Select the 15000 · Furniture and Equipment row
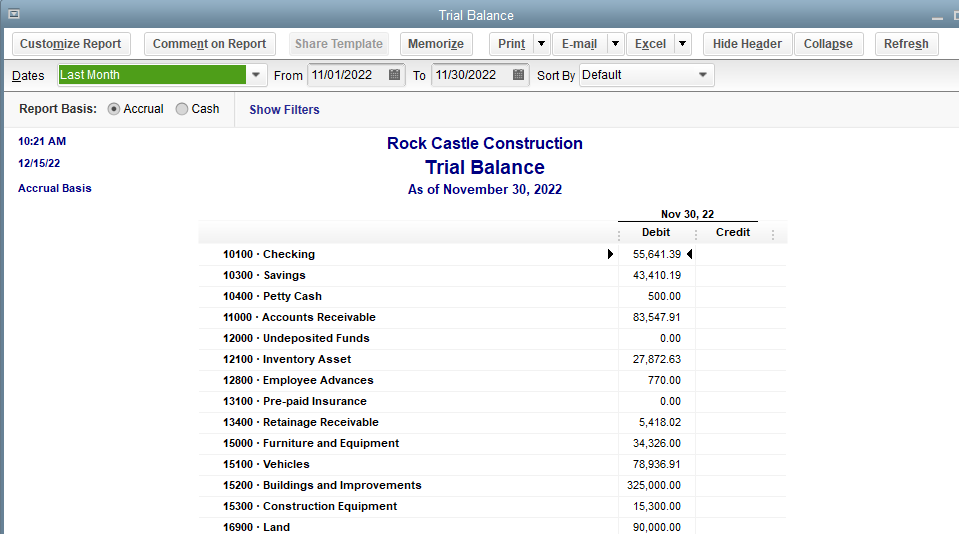Image resolution: width=959 pixels, height=534 pixels. 492,443
